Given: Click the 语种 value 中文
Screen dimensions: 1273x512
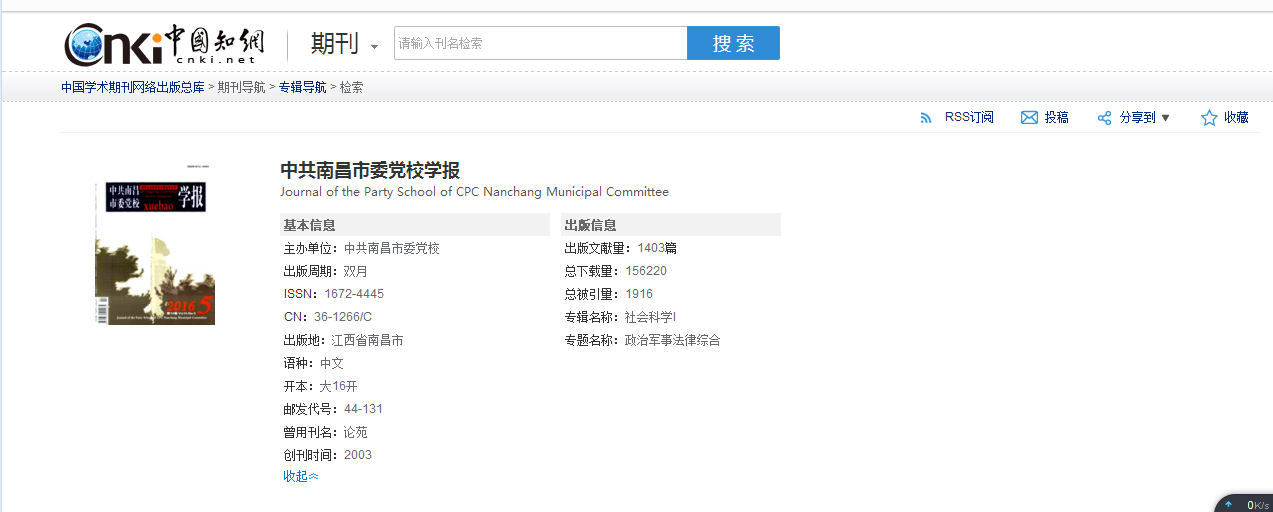Looking at the screenshot, I should (x=332, y=363).
